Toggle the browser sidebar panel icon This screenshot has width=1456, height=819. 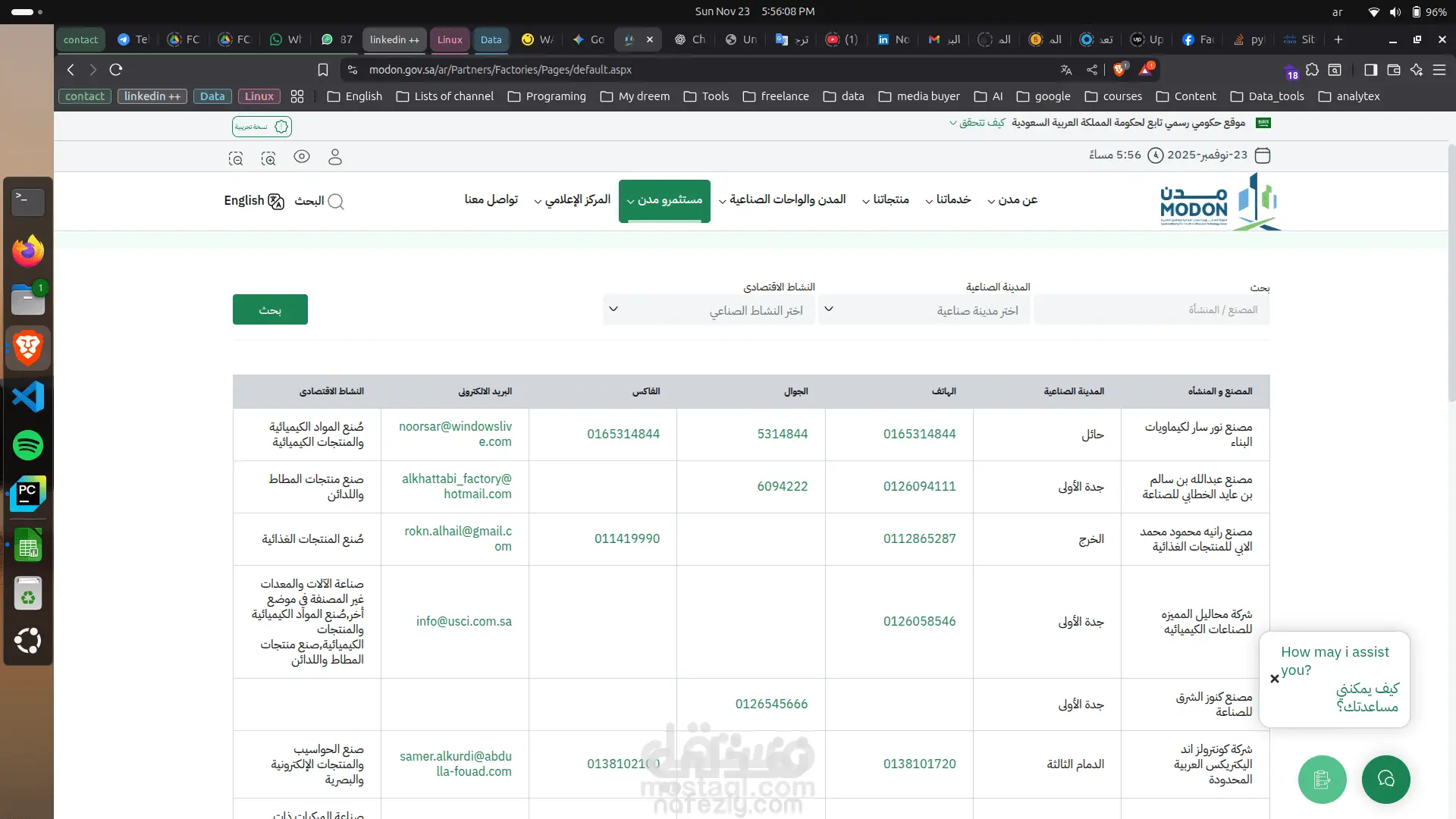[1371, 70]
